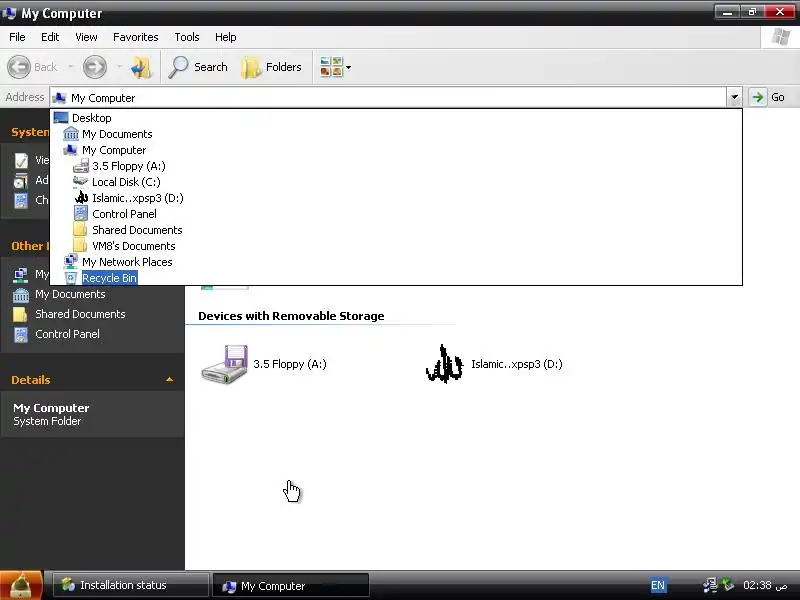Open Shared Documents link in sidebar

(x=80, y=314)
